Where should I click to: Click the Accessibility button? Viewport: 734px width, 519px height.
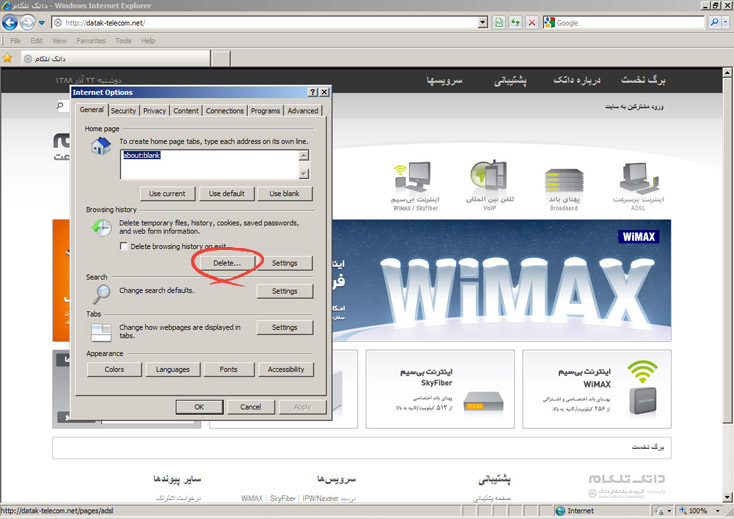[286, 369]
